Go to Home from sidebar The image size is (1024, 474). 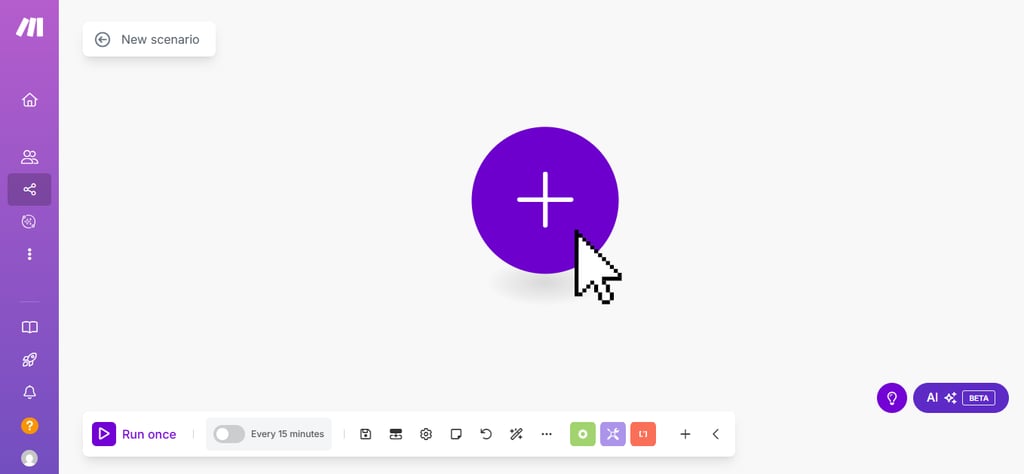(29, 100)
